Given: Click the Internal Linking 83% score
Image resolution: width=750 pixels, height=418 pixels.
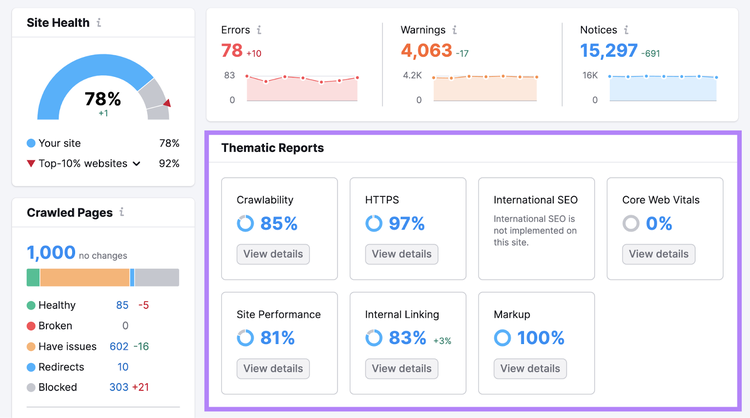Looking at the screenshot, I should coord(408,338).
